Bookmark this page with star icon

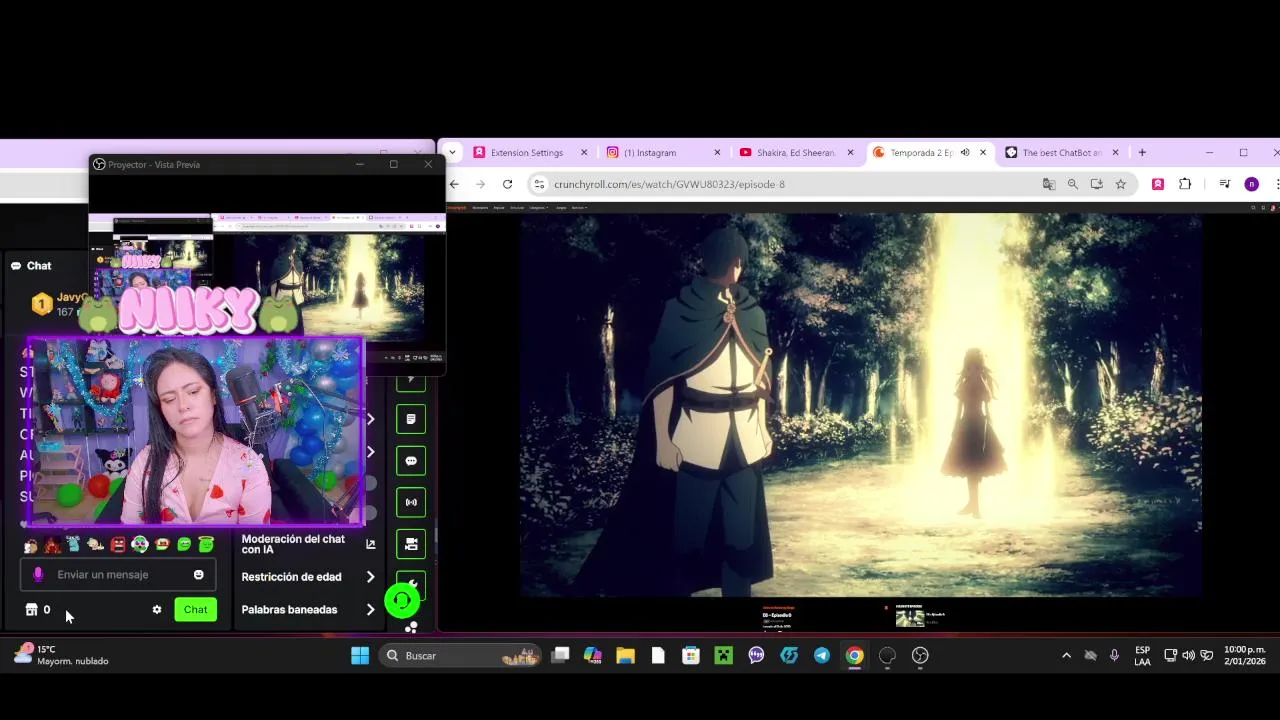pos(1121,184)
